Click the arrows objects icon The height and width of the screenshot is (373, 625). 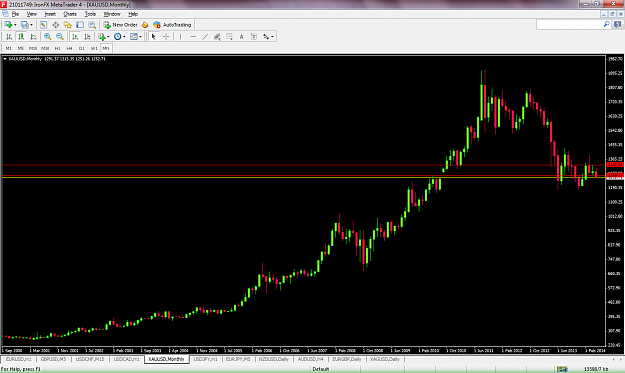tap(266, 37)
